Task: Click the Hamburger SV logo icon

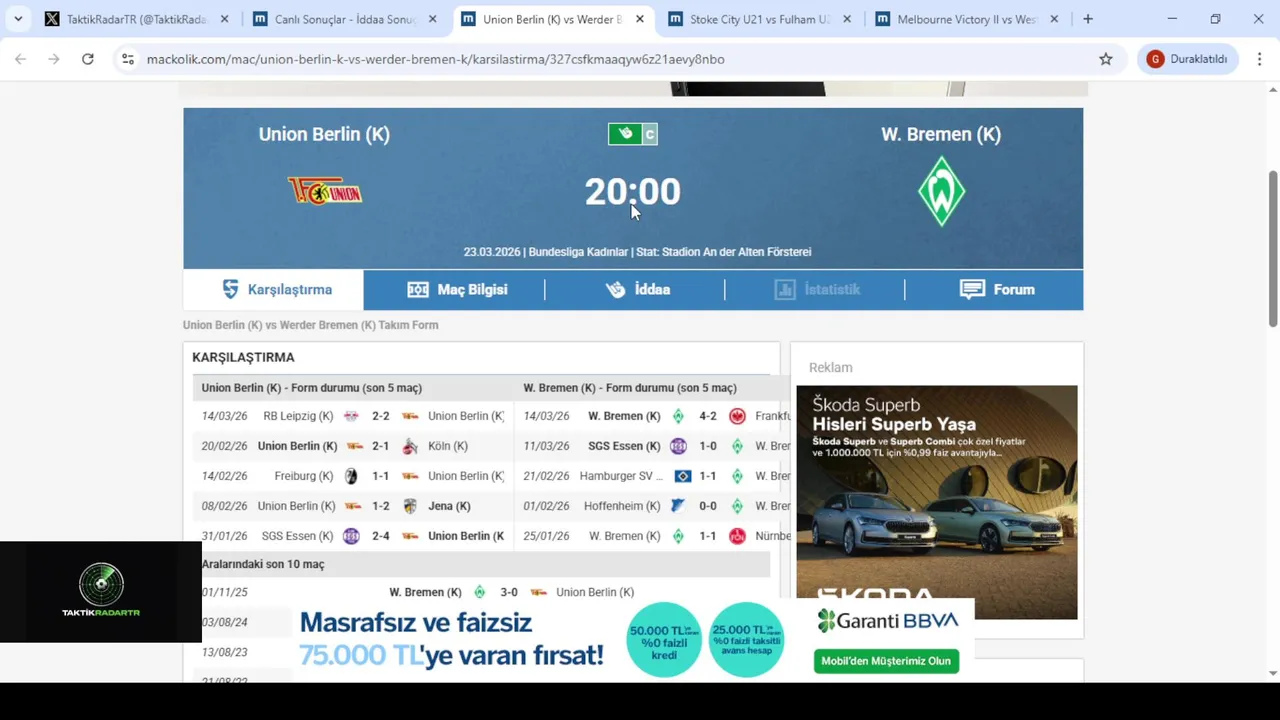Action: point(683,476)
